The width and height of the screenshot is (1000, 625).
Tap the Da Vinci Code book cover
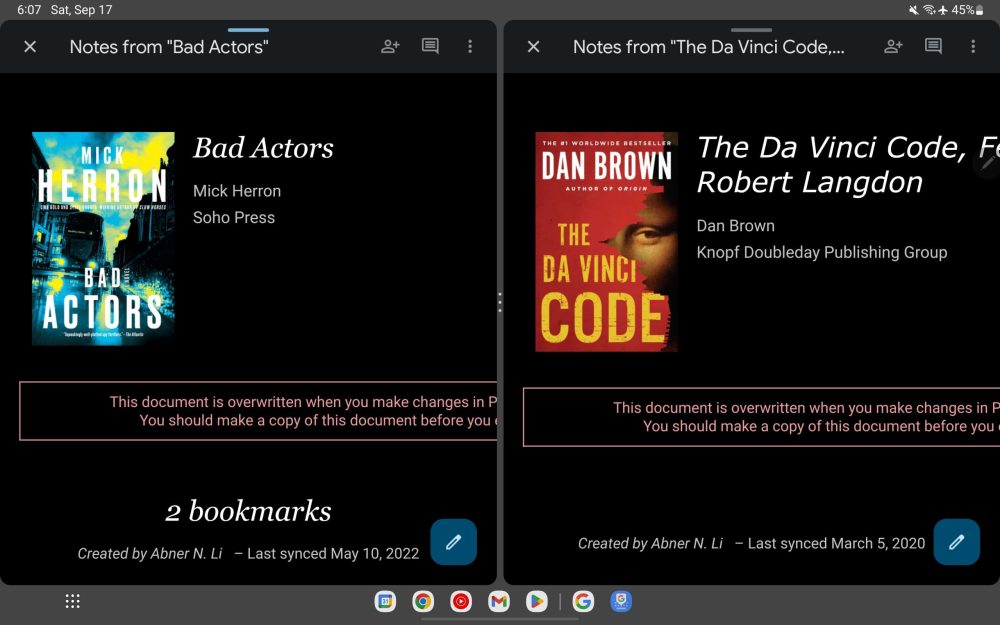click(606, 242)
